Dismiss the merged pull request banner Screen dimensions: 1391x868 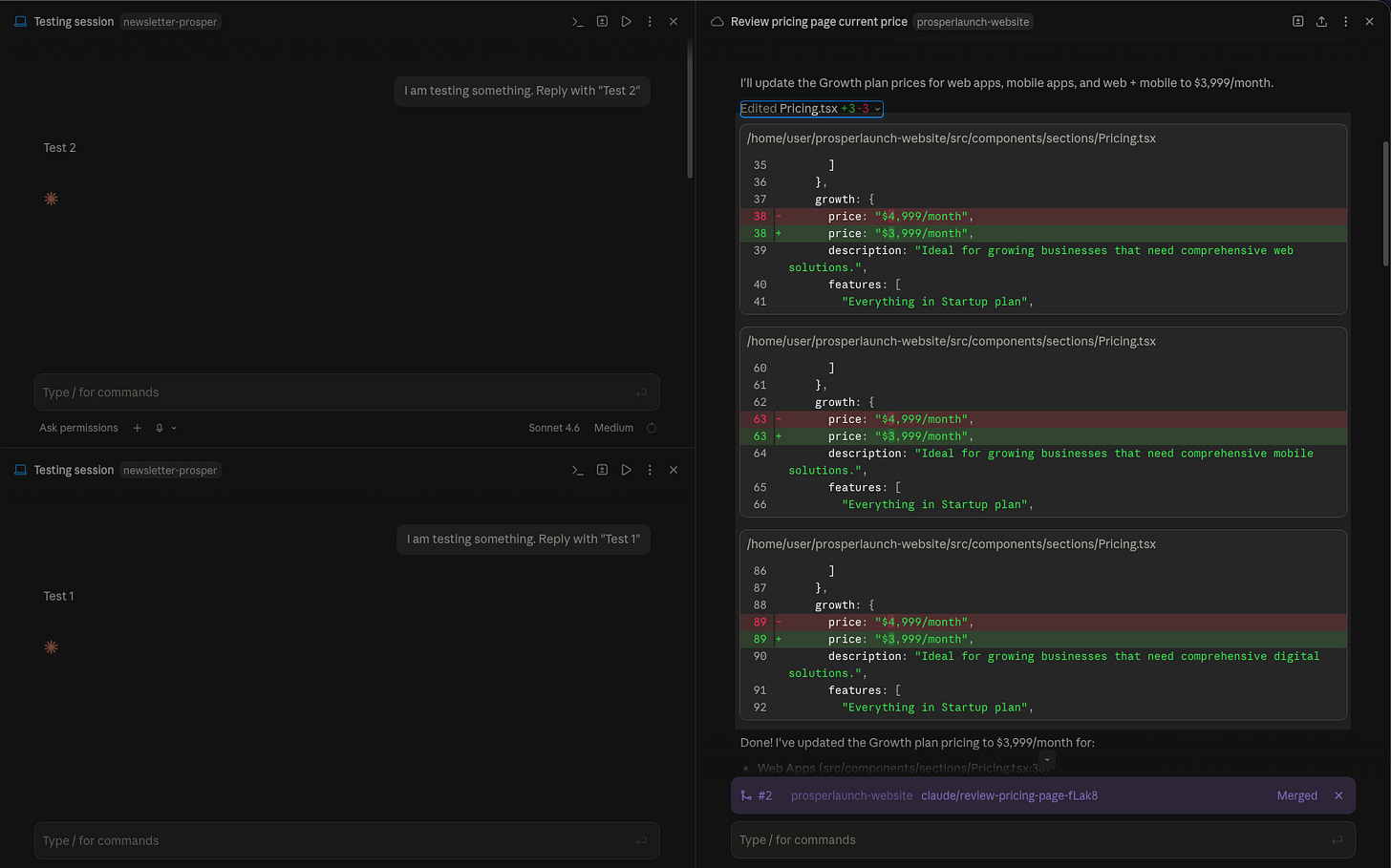click(1338, 795)
